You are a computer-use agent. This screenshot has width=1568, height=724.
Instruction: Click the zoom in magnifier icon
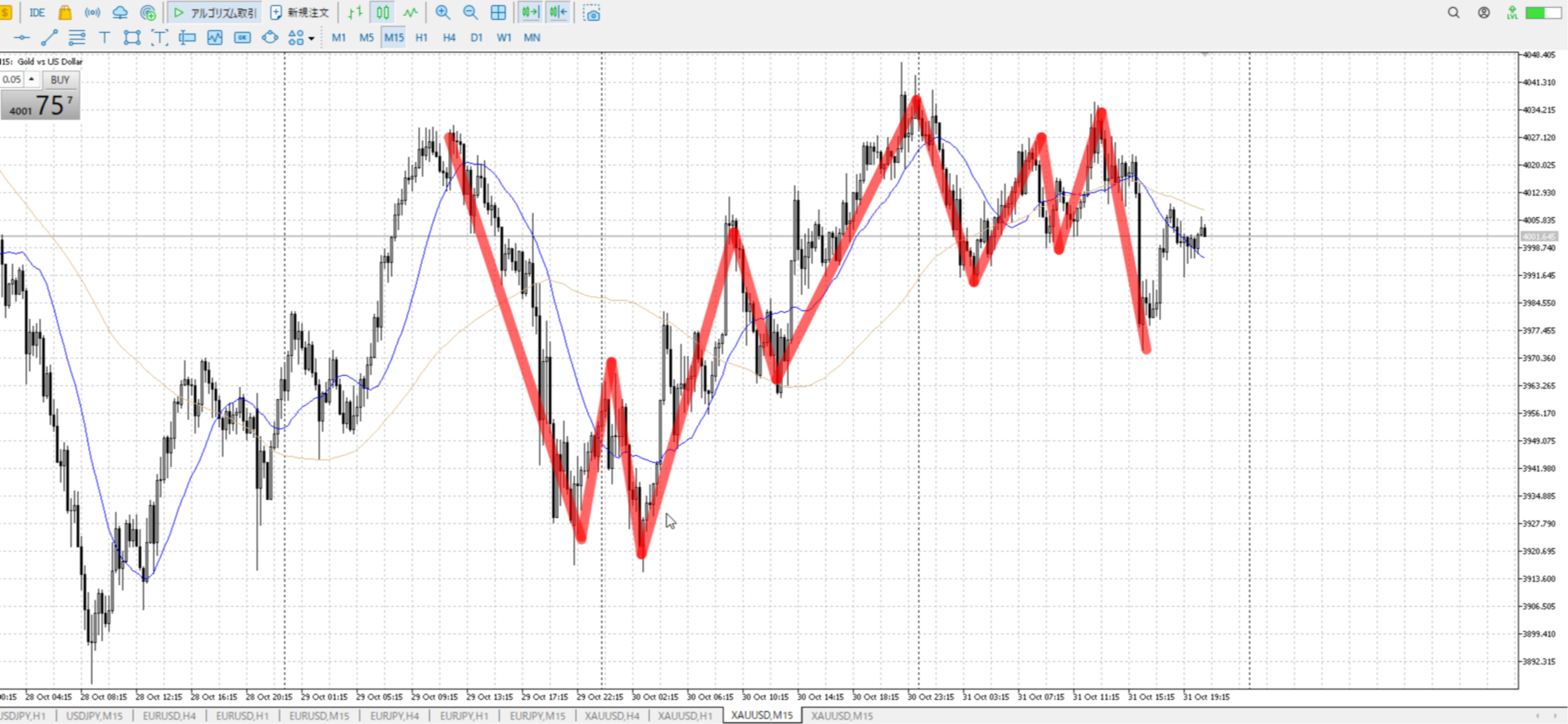[x=443, y=13]
